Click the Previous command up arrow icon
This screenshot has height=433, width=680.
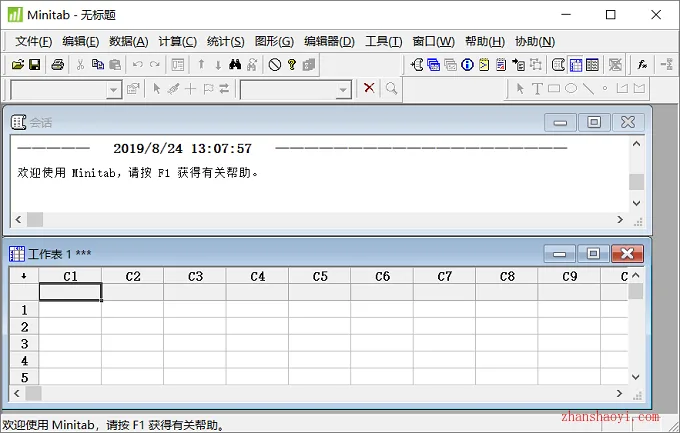pyautogui.click(x=201, y=65)
